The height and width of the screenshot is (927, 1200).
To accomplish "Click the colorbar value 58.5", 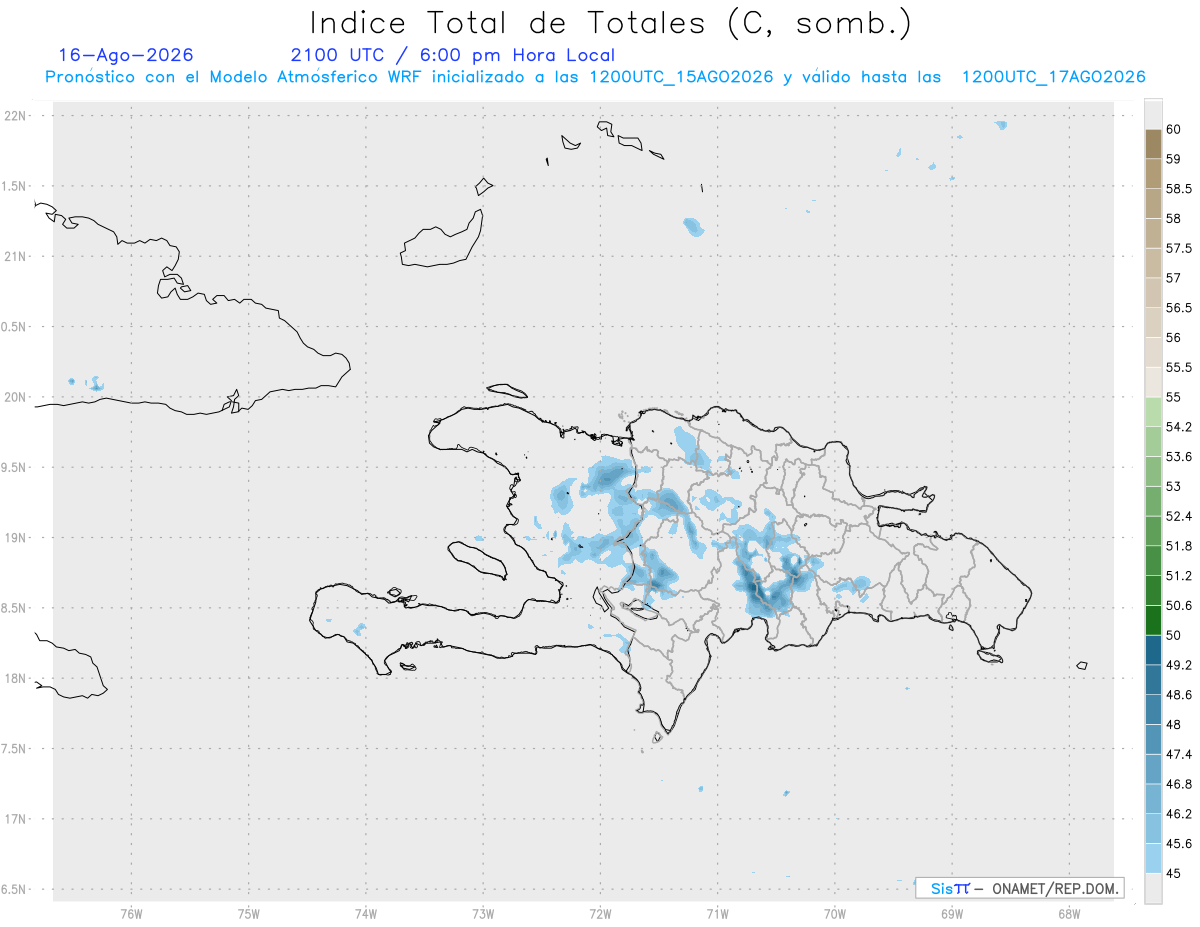I will 1179,189.
